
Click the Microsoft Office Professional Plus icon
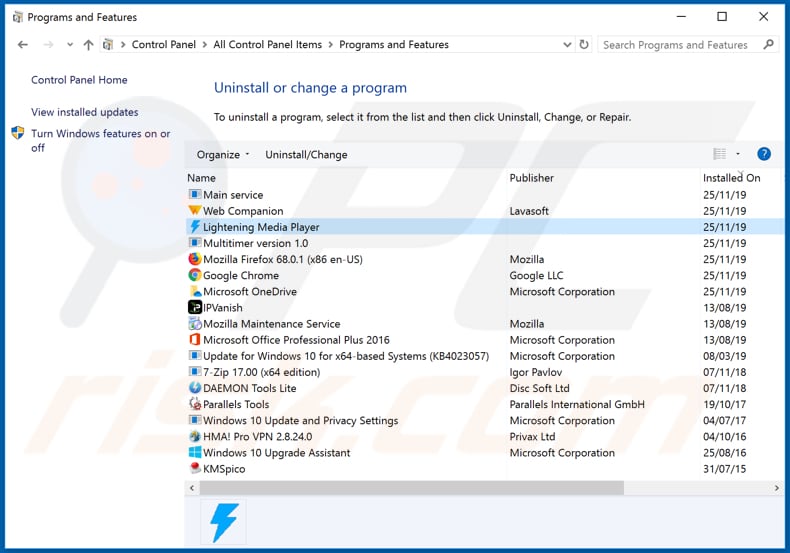[x=194, y=339]
